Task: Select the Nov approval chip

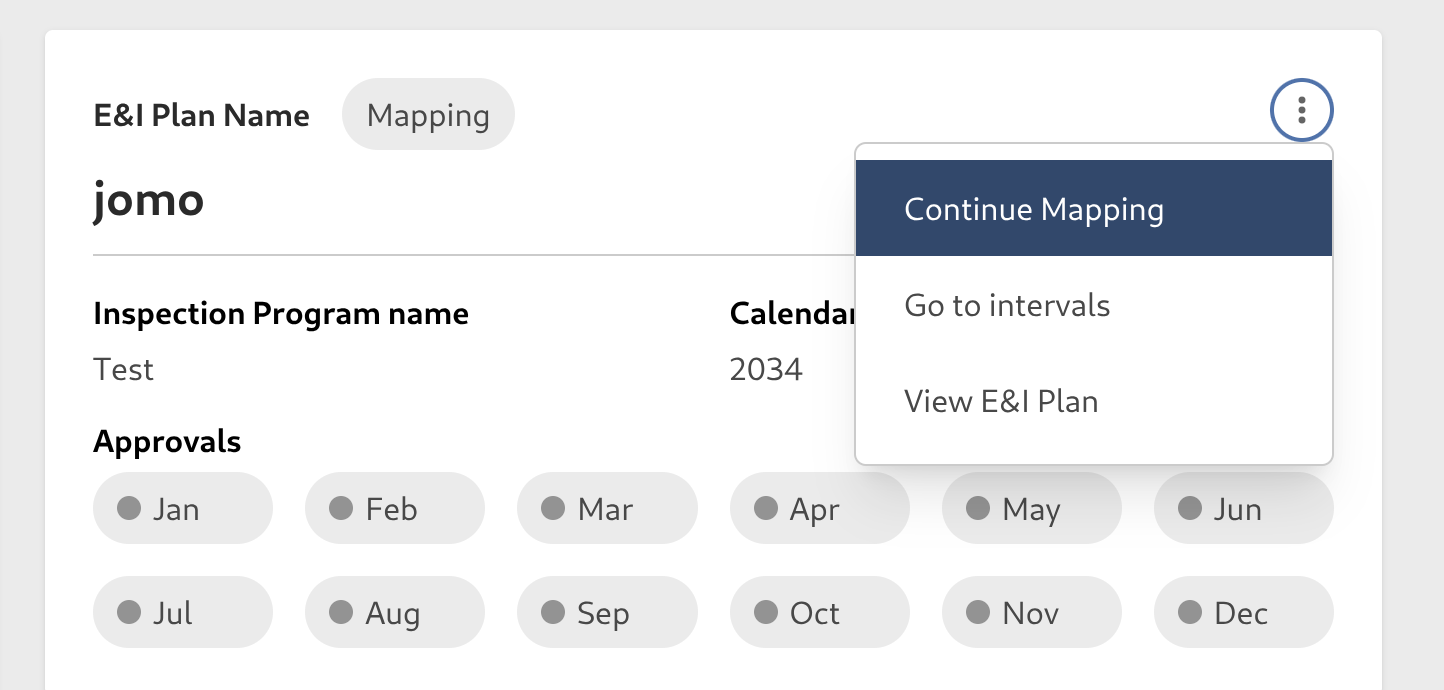Action: [1031, 612]
